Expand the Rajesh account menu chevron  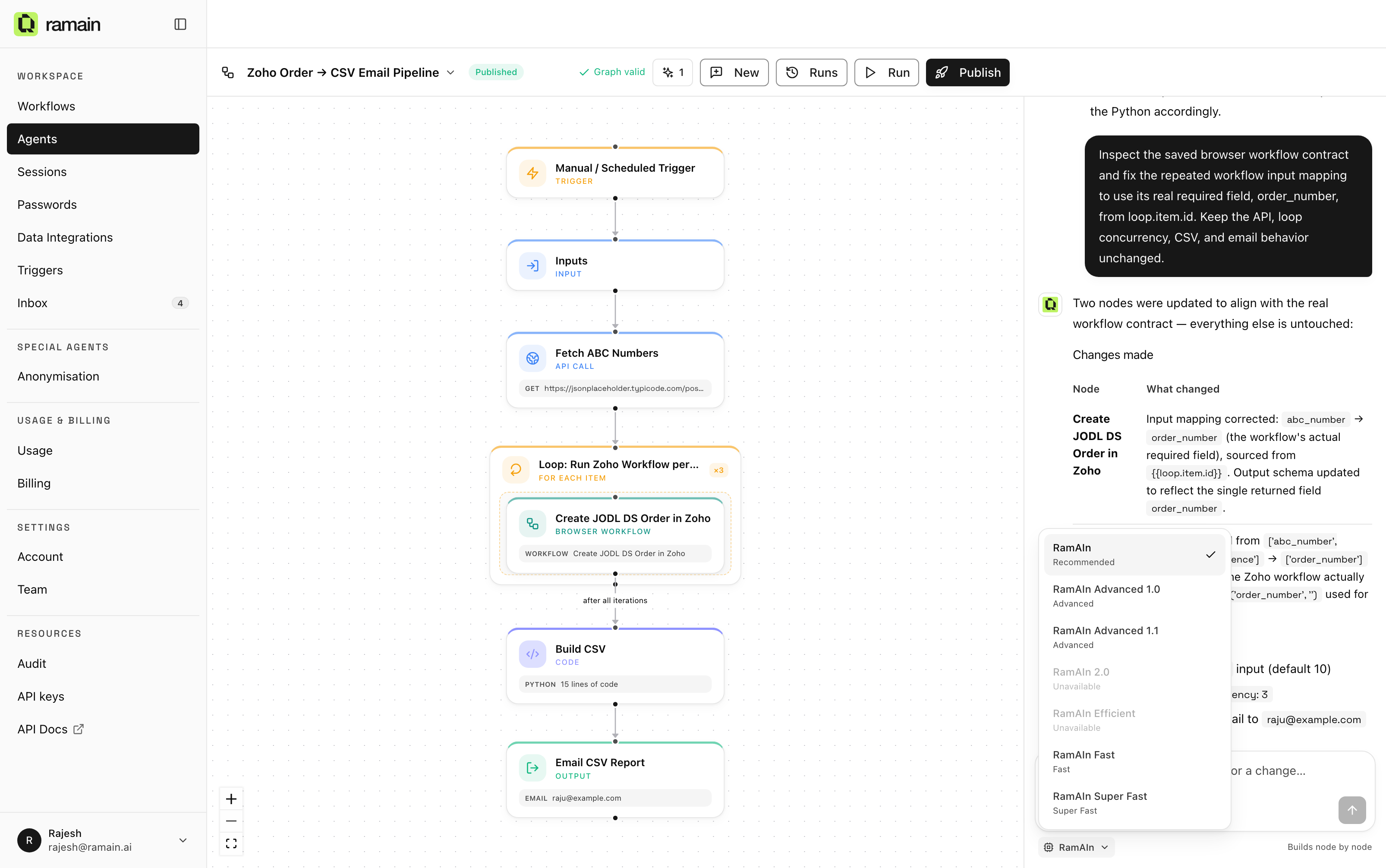(x=183, y=840)
